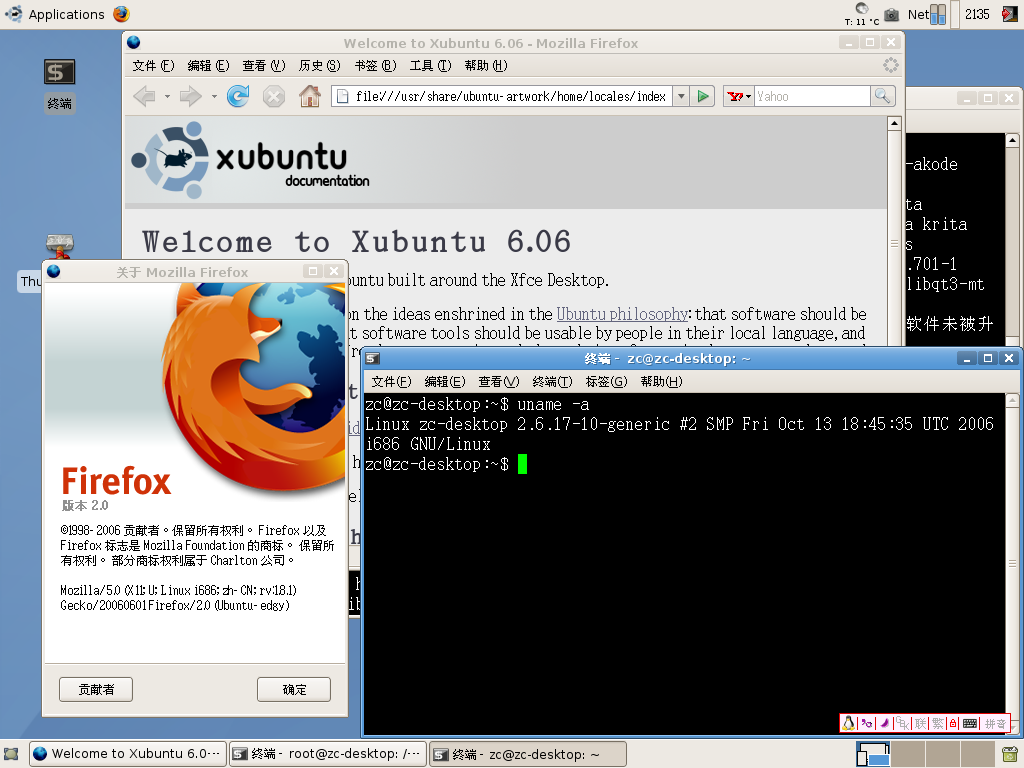Click the Tux penguin input method icon

click(x=848, y=723)
